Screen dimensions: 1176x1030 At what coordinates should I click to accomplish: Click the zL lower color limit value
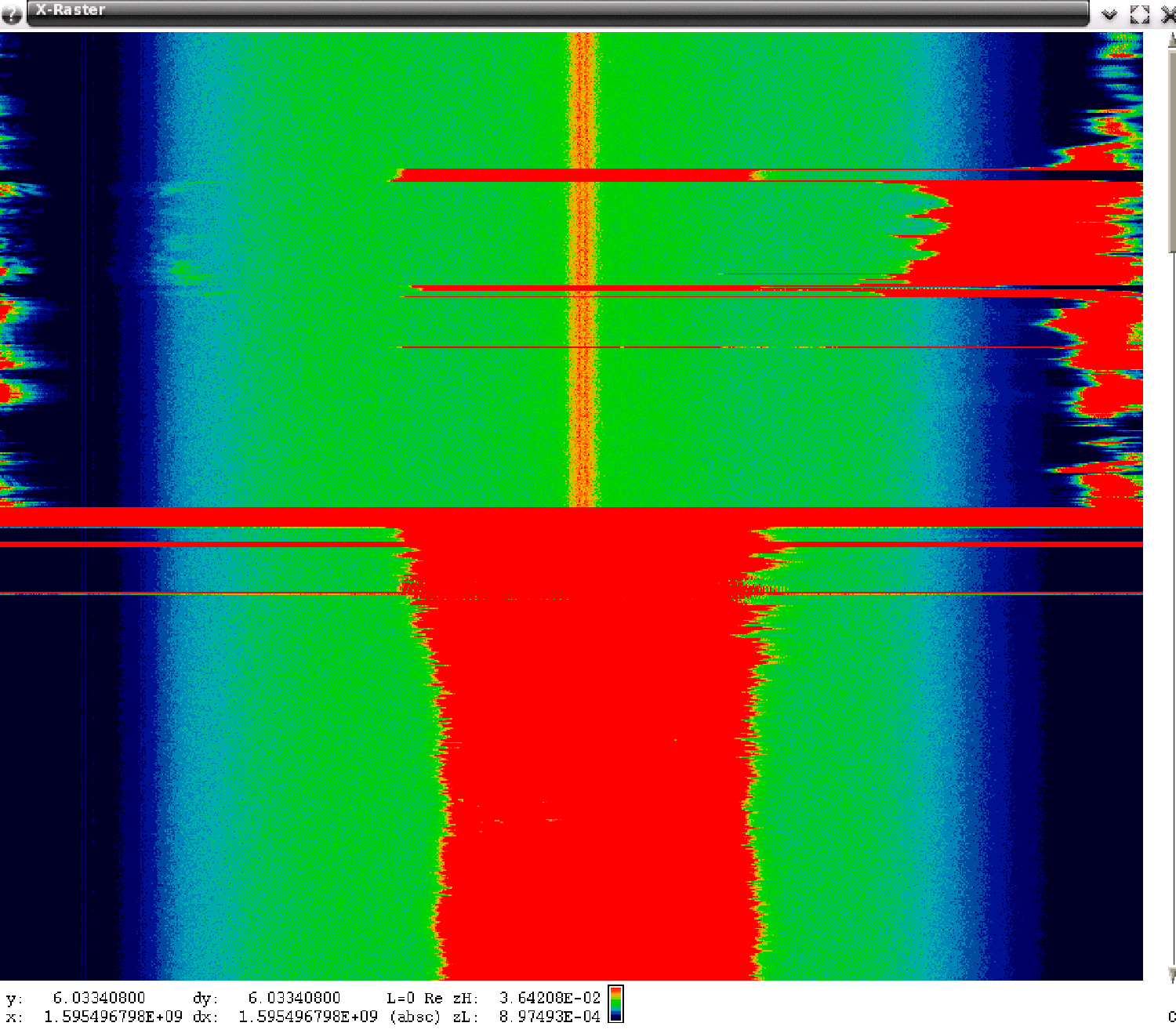549,1017
